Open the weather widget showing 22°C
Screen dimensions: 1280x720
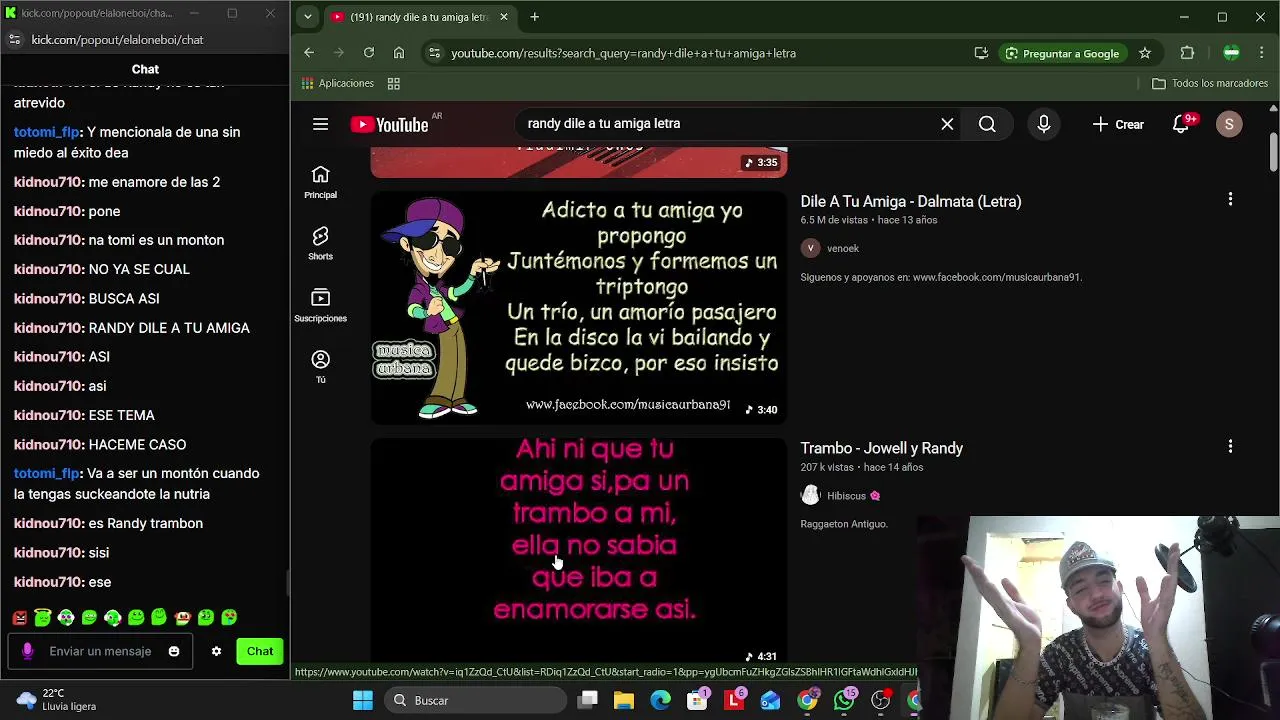(x=57, y=700)
